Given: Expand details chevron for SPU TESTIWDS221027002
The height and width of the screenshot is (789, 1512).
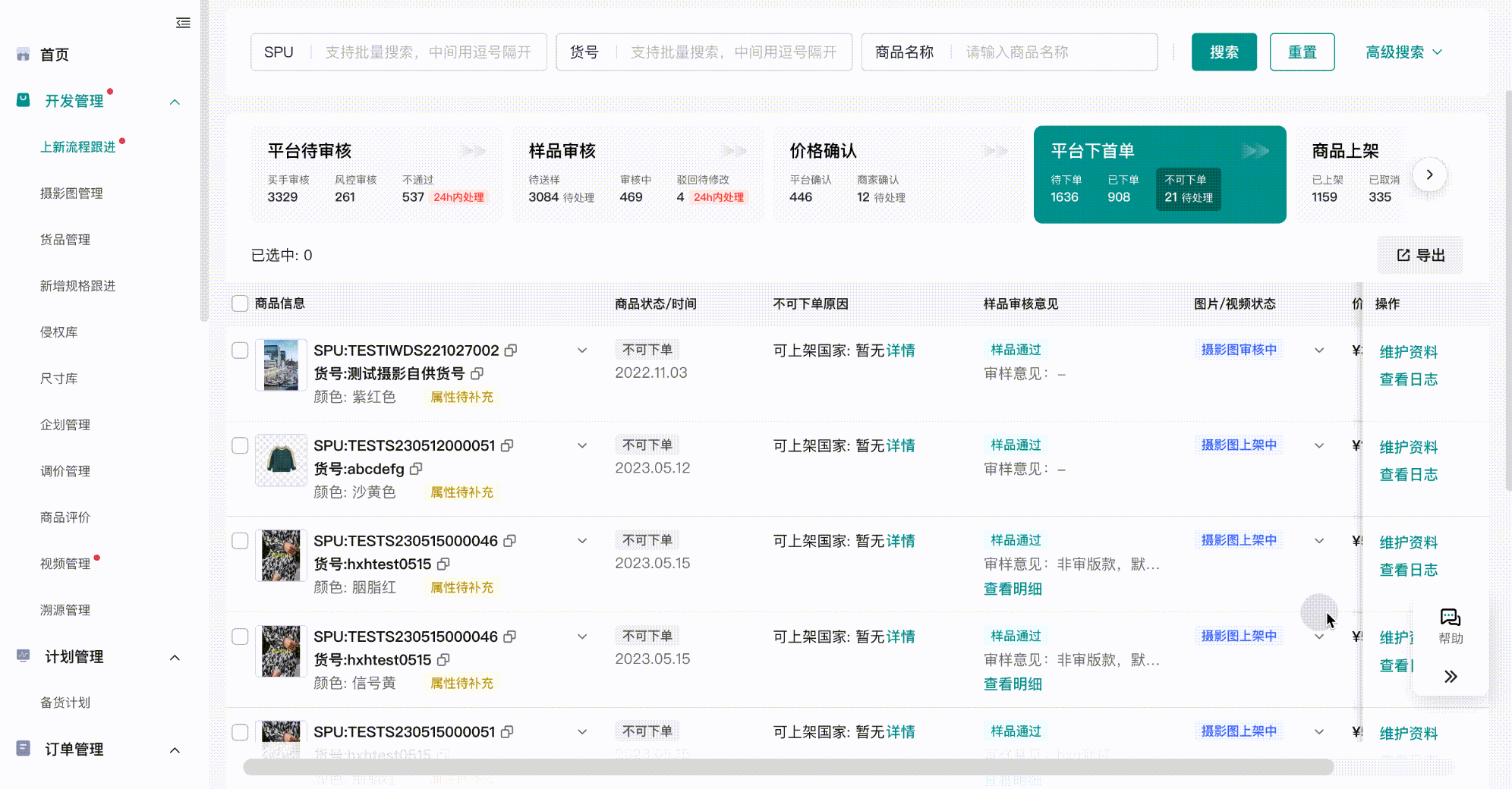Looking at the screenshot, I should pos(582,350).
